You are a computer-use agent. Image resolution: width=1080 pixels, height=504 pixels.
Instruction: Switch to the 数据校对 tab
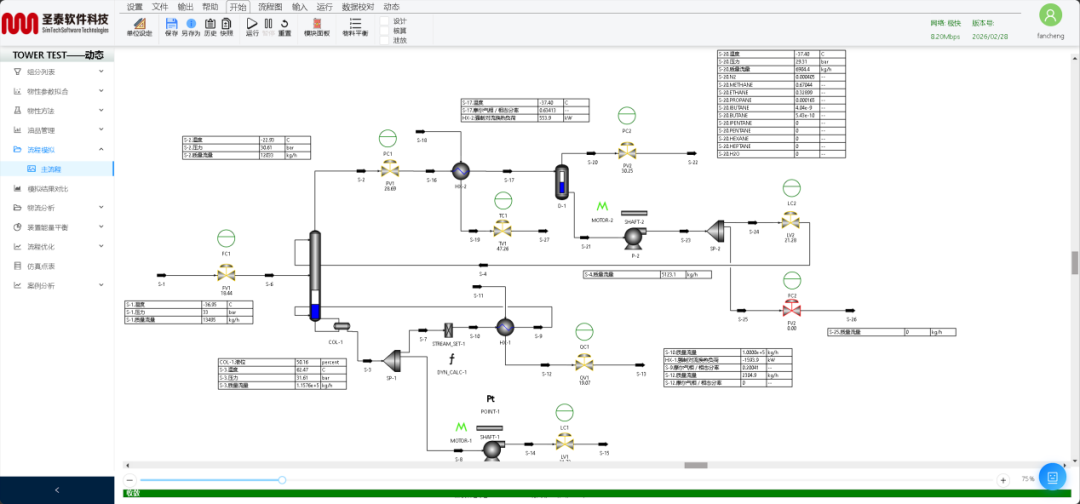(x=357, y=7)
